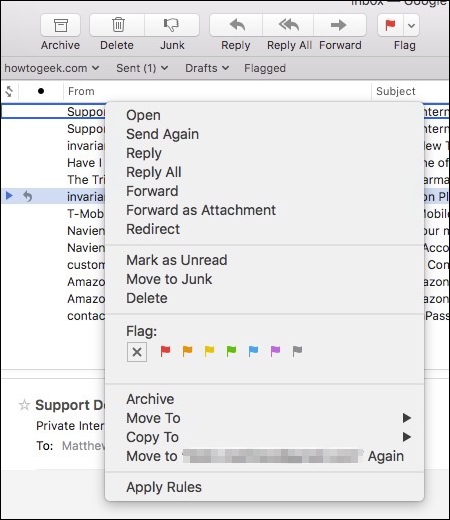Expand the invariant thread disclosure triangle
Image resolution: width=450 pixels, height=520 pixels.
[9, 196]
